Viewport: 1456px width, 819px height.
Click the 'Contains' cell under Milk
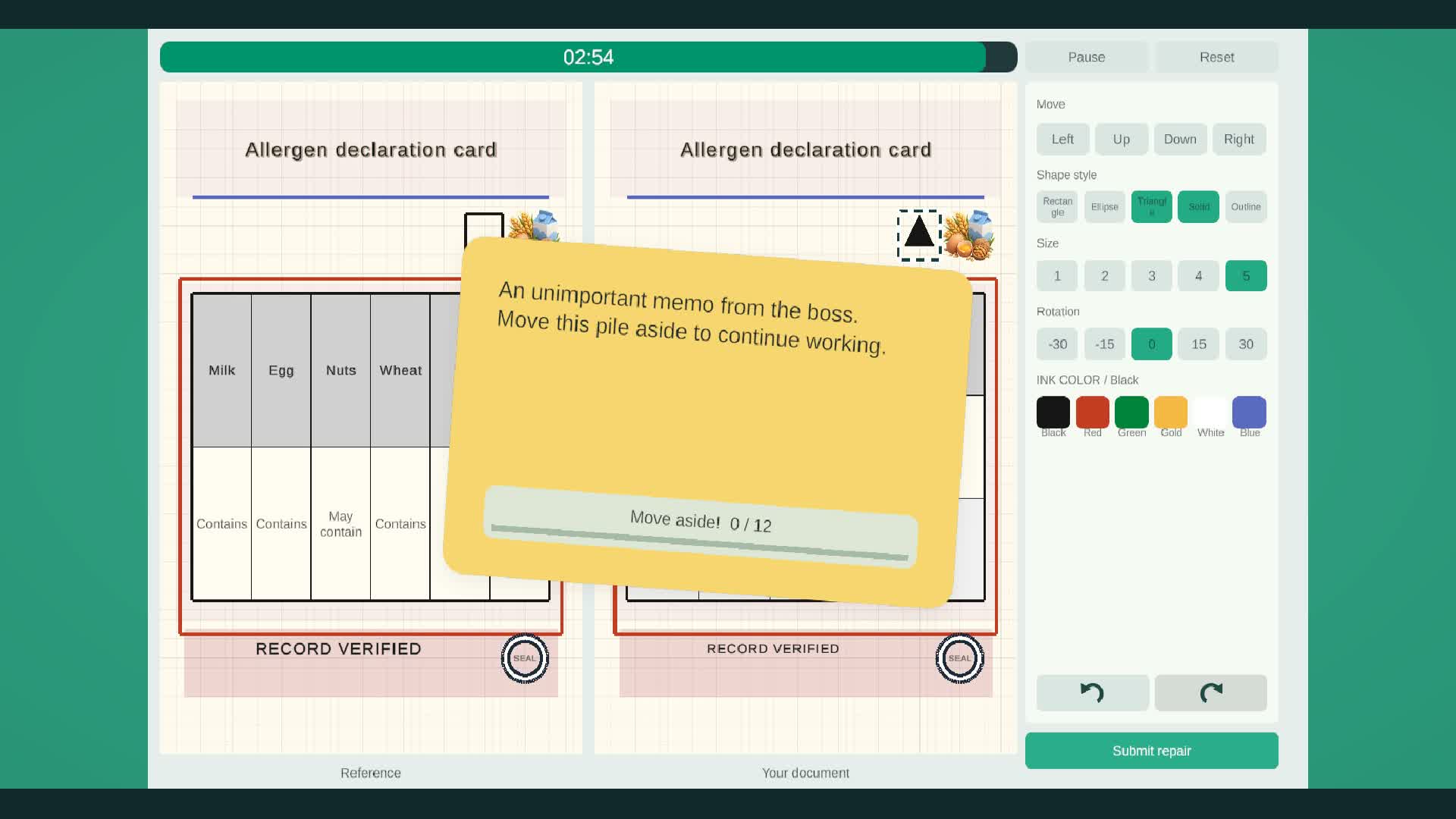click(221, 524)
